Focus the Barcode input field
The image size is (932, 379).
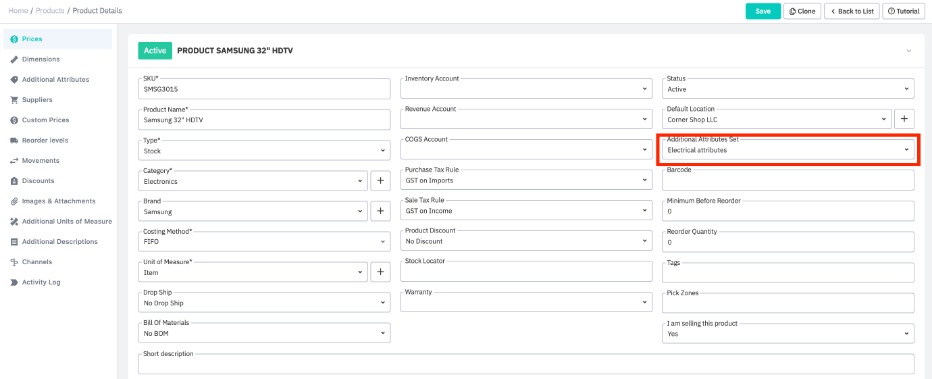pos(788,180)
